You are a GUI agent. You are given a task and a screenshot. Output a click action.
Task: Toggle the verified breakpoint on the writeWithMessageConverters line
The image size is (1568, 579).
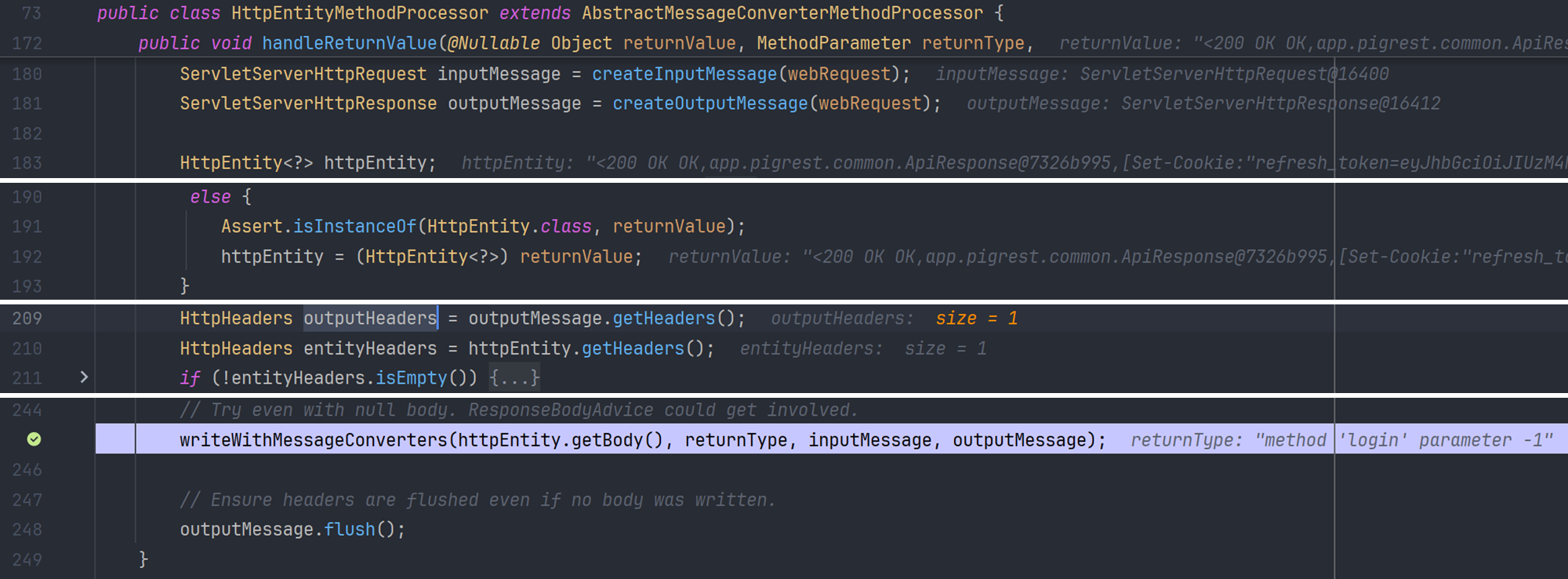pyautogui.click(x=34, y=439)
